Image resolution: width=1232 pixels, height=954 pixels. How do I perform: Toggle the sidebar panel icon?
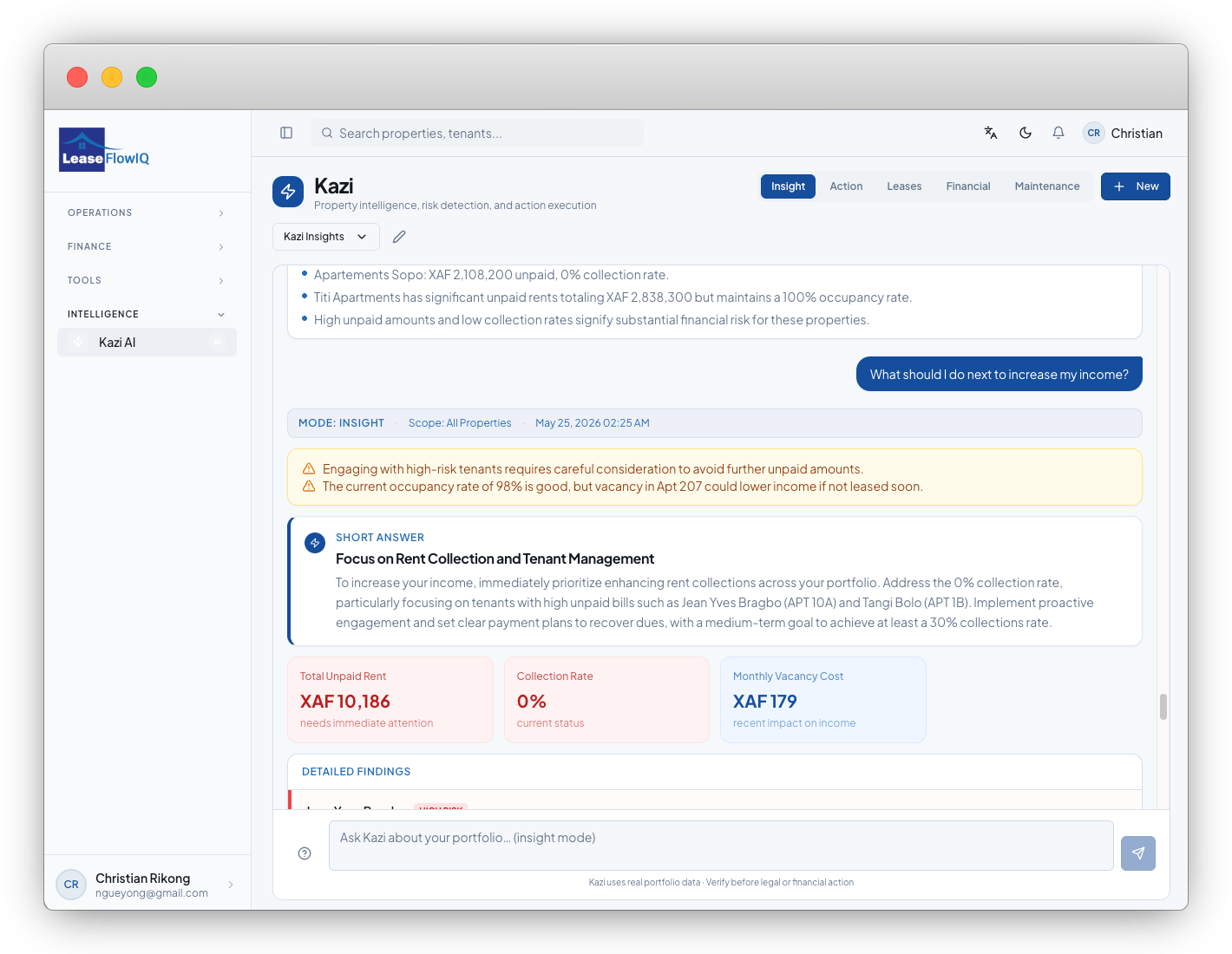pos(286,133)
